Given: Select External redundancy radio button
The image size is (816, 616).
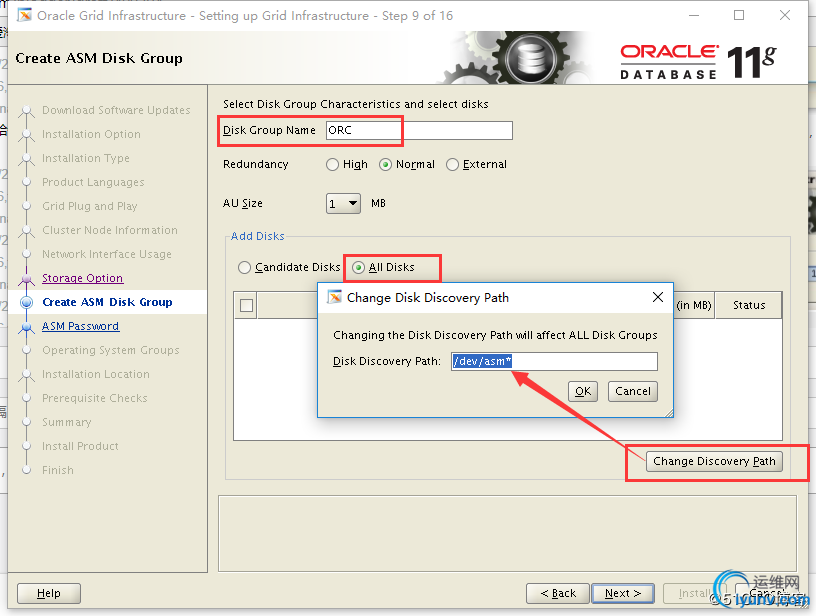Looking at the screenshot, I should coord(452,164).
